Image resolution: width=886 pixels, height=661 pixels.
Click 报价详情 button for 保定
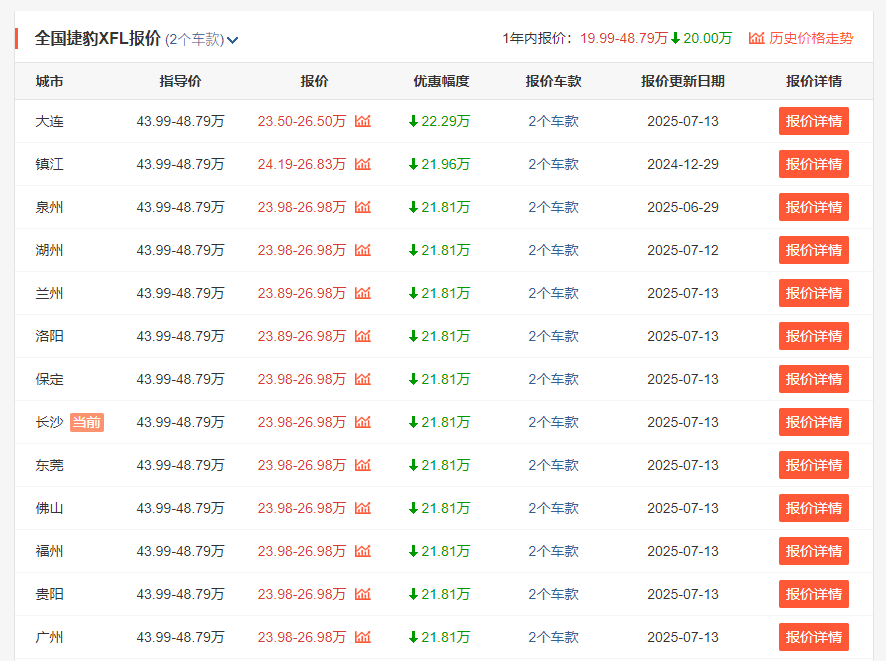814,379
